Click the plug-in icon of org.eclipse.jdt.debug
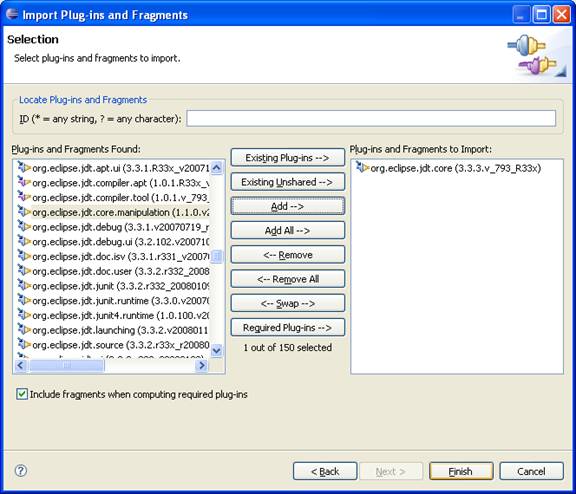 pos(24,227)
